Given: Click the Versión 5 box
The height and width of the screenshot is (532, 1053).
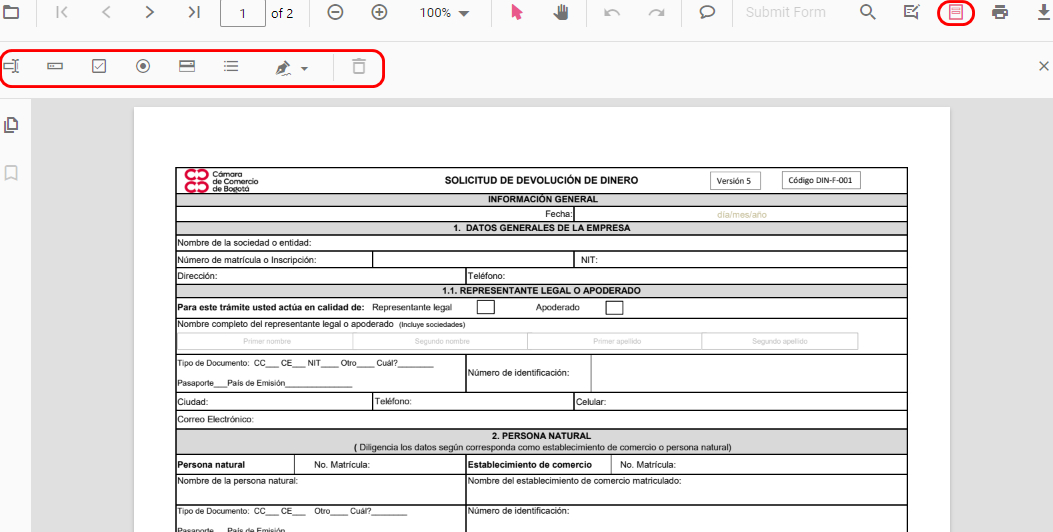Looking at the screenshot, I should pos(735,181).
